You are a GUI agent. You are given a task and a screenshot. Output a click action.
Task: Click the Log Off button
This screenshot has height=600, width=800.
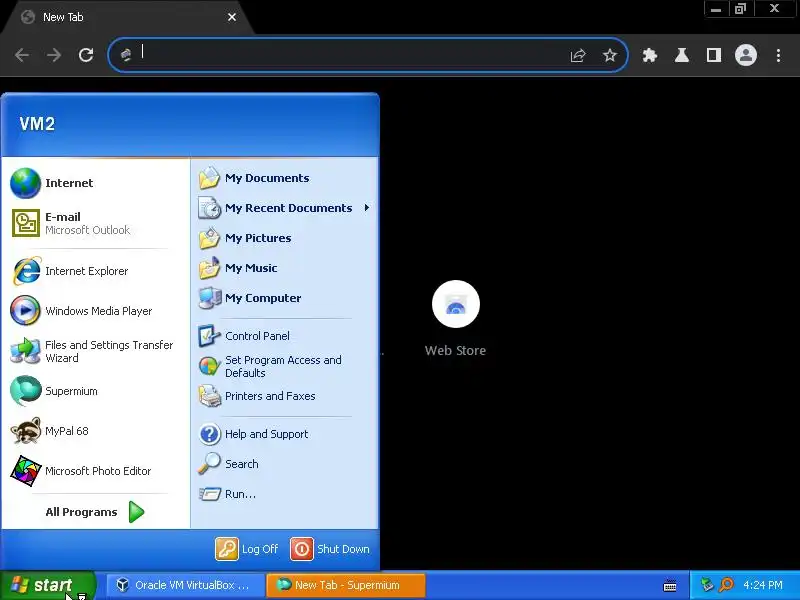247,549
